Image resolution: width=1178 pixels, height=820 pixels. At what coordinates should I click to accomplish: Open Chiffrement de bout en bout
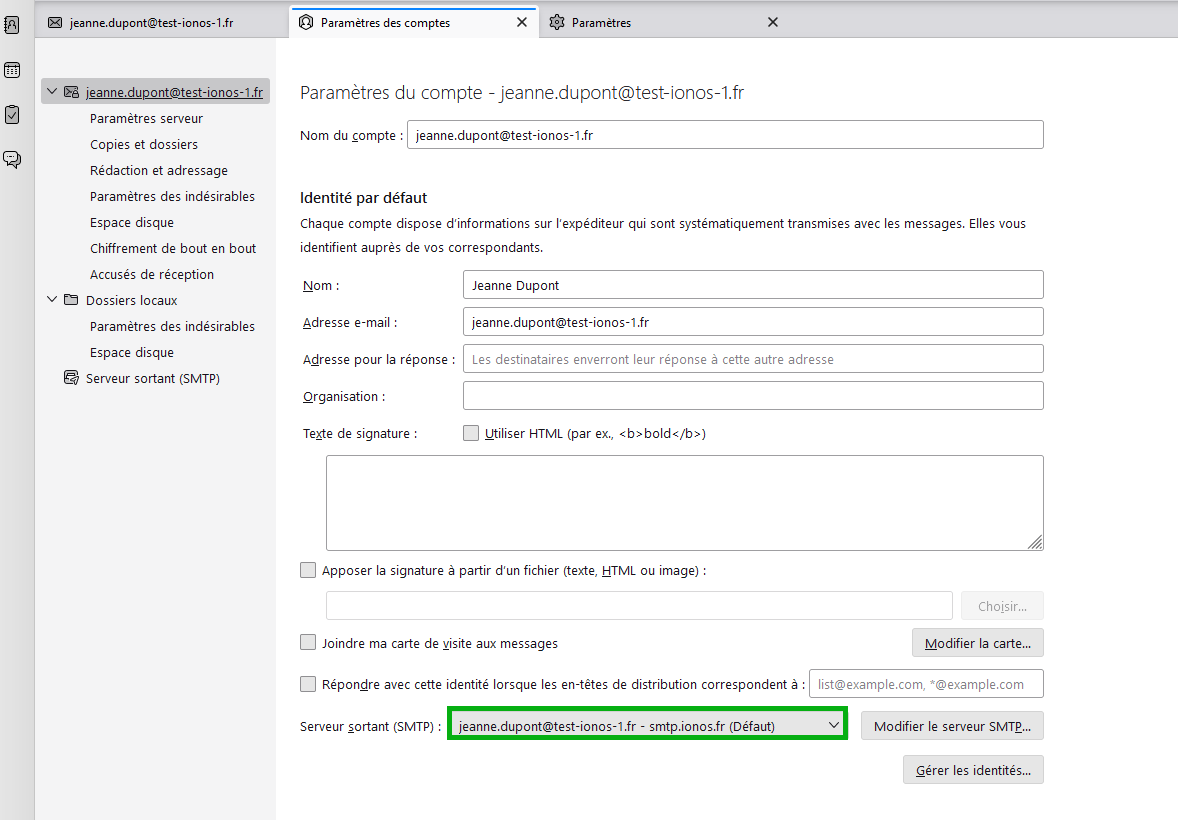(x=173, y=248)
